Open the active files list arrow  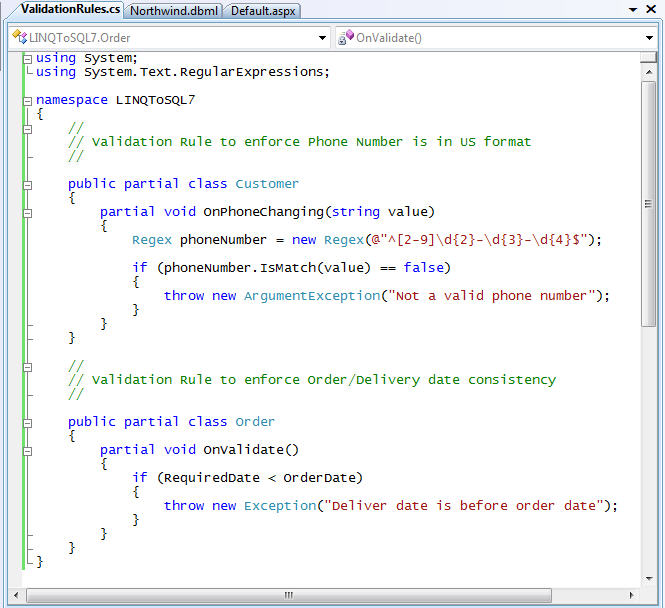(x=633, y=9)
